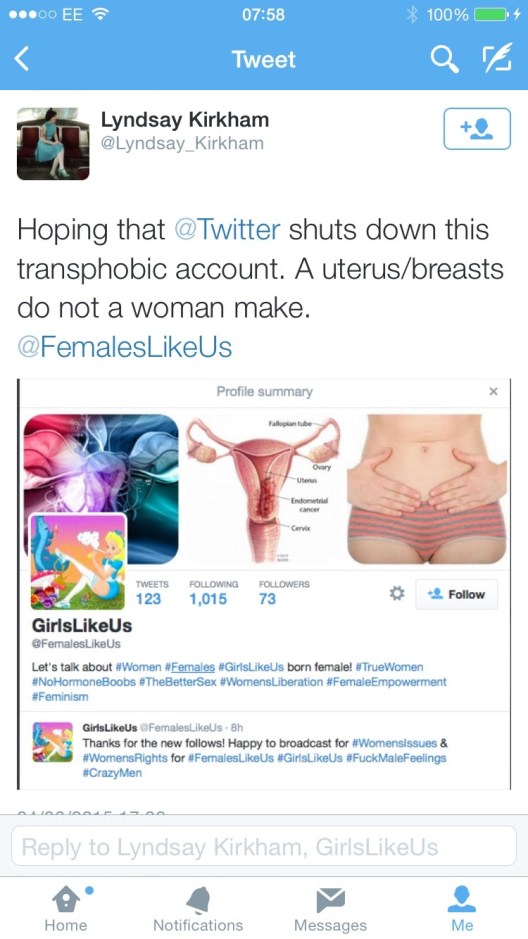Screen dimensions: 528x939
Task: Open the Messages tab
Action: [x=330, y=909]
